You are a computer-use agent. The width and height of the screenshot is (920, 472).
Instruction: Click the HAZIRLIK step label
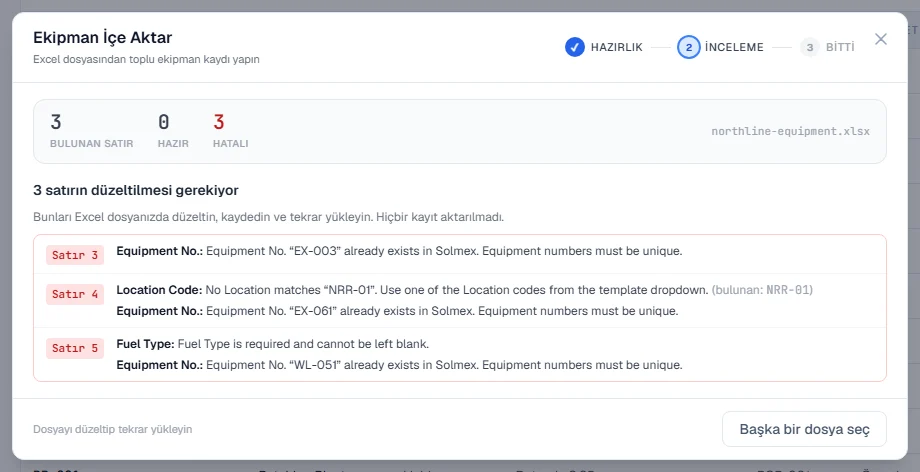[616, 47]
